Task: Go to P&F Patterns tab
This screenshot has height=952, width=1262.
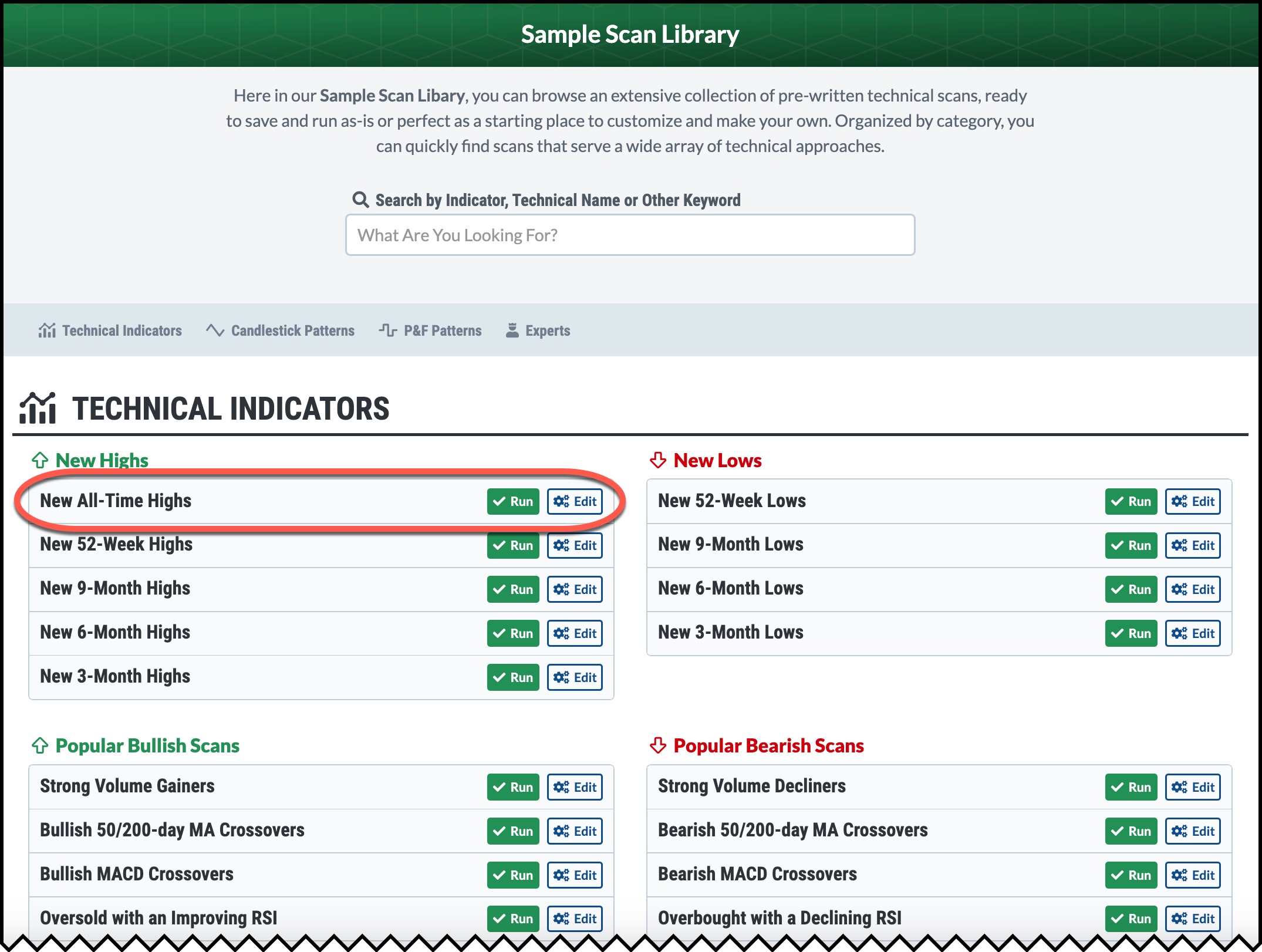Action: 442,330
